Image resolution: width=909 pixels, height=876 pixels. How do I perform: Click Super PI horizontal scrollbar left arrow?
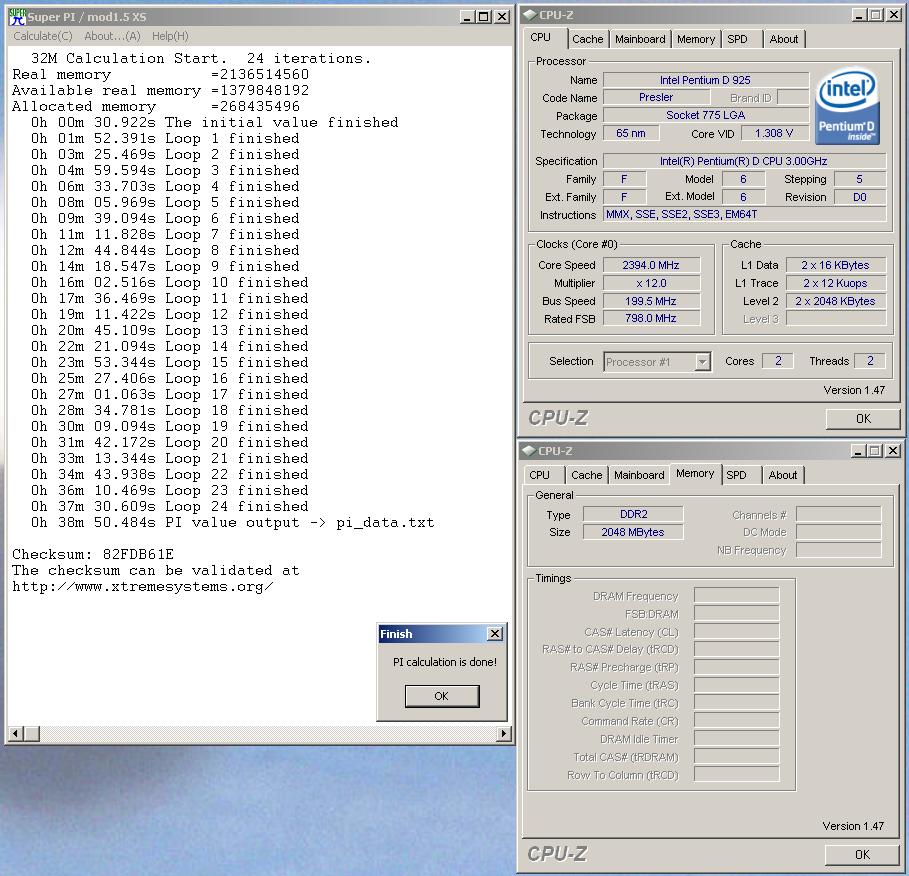coord(16,734)
